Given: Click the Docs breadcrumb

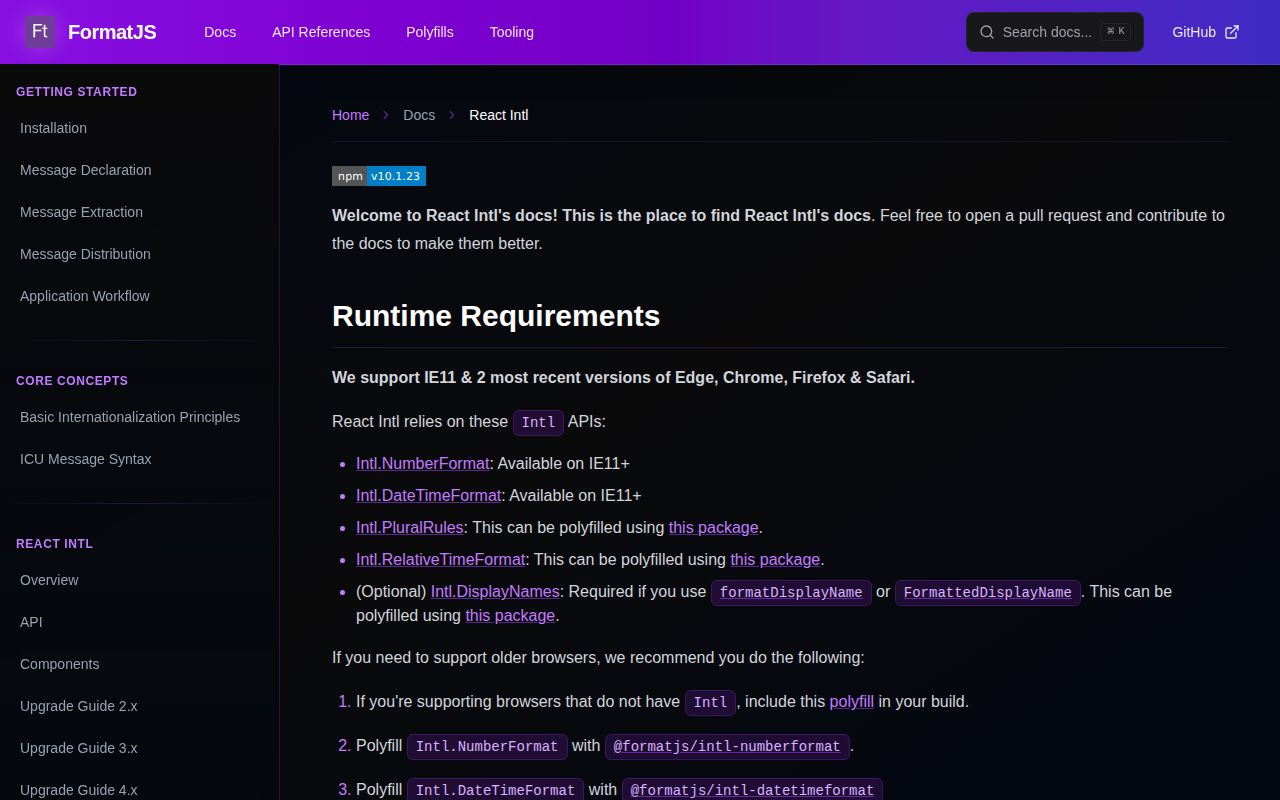Looking at the screenshot, I should coord(419,115).
